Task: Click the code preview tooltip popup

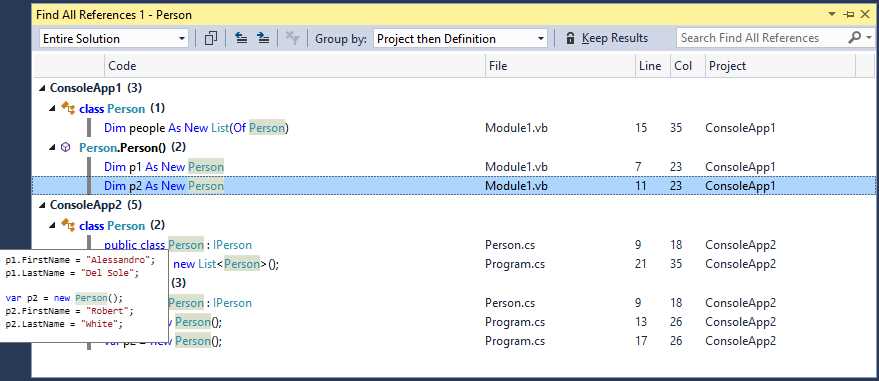Action: (x=84, y=296)
